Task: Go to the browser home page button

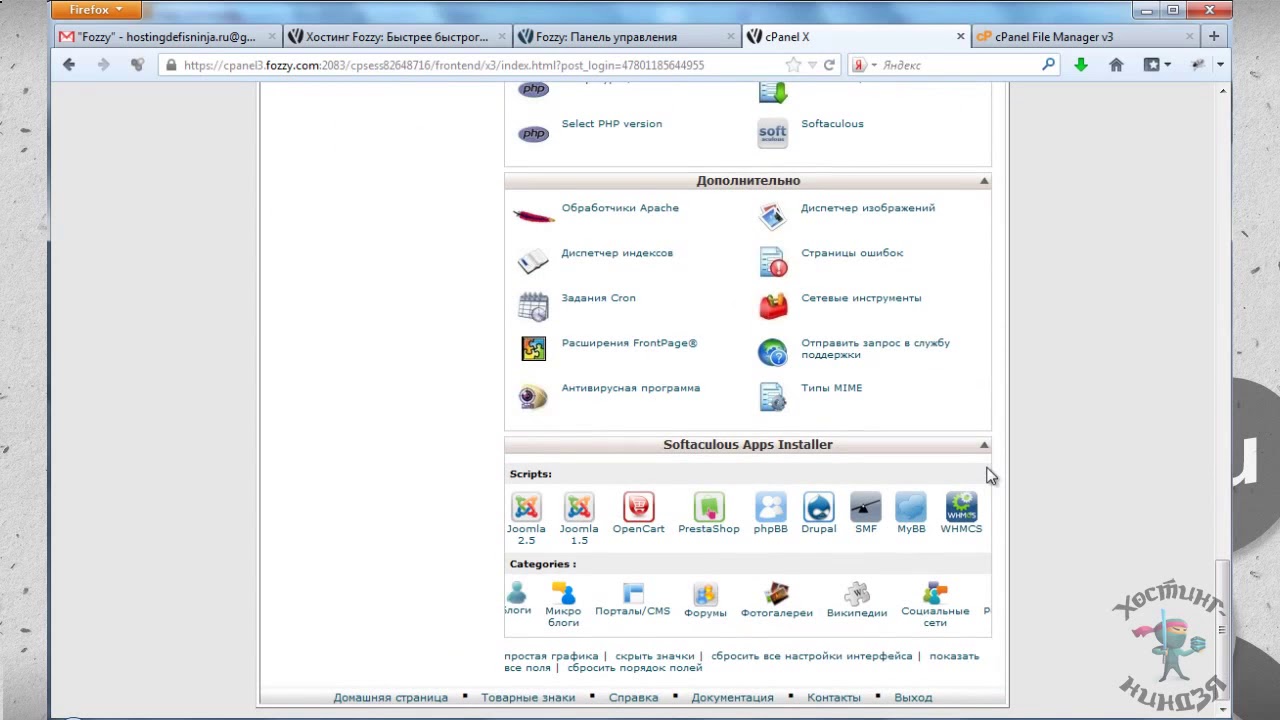Action: [x=1116, y=65]
